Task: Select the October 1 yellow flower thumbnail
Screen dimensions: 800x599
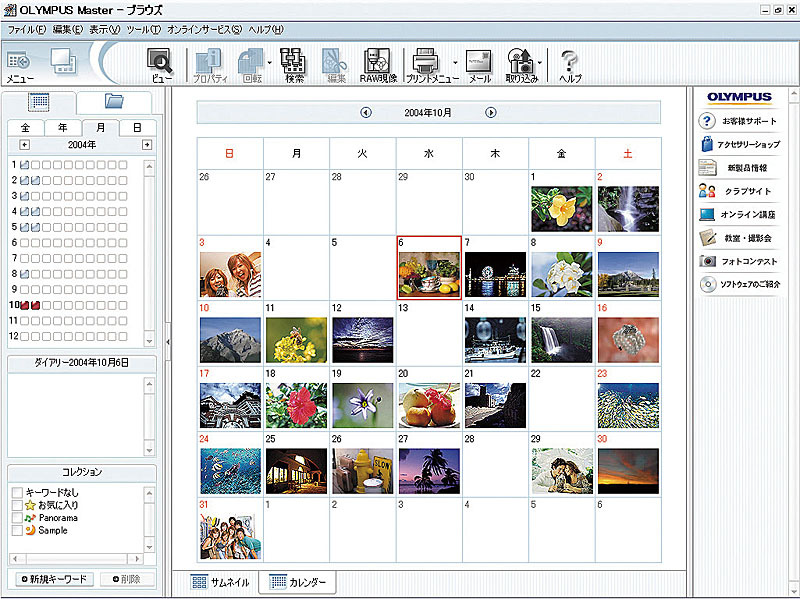Action: pos(562,209)
